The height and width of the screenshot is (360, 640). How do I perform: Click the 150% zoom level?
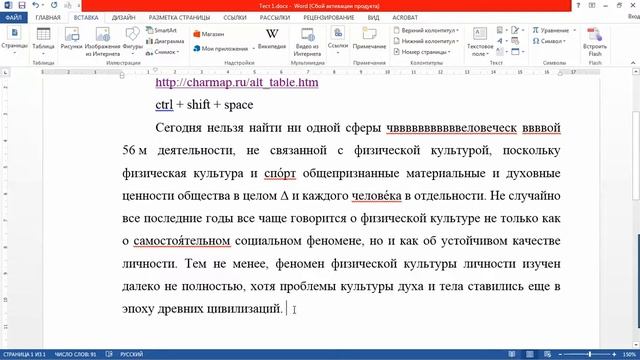click(629, 354)
